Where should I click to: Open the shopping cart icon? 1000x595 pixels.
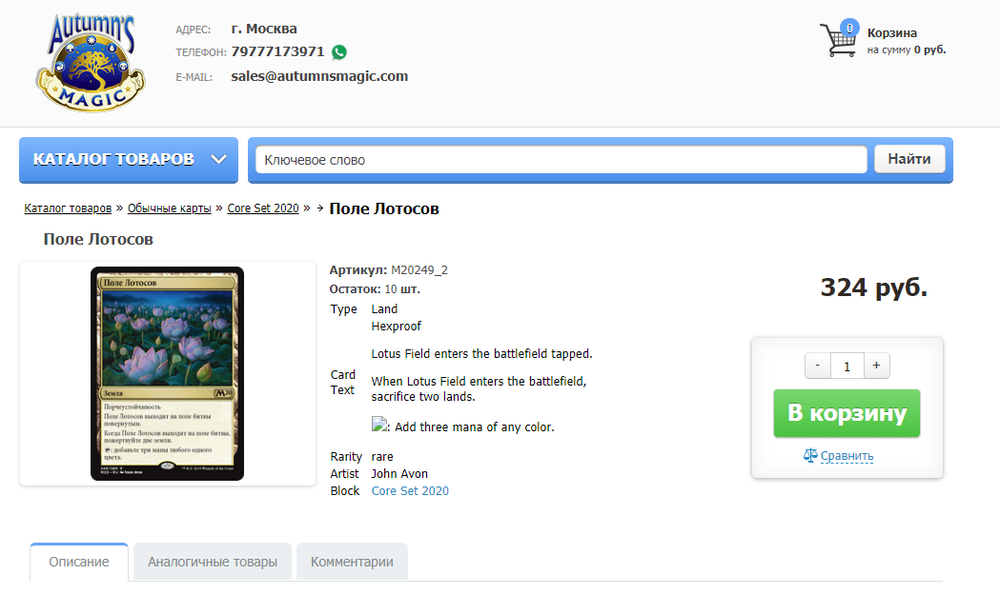pyautogui.click(x=838, y=40)
